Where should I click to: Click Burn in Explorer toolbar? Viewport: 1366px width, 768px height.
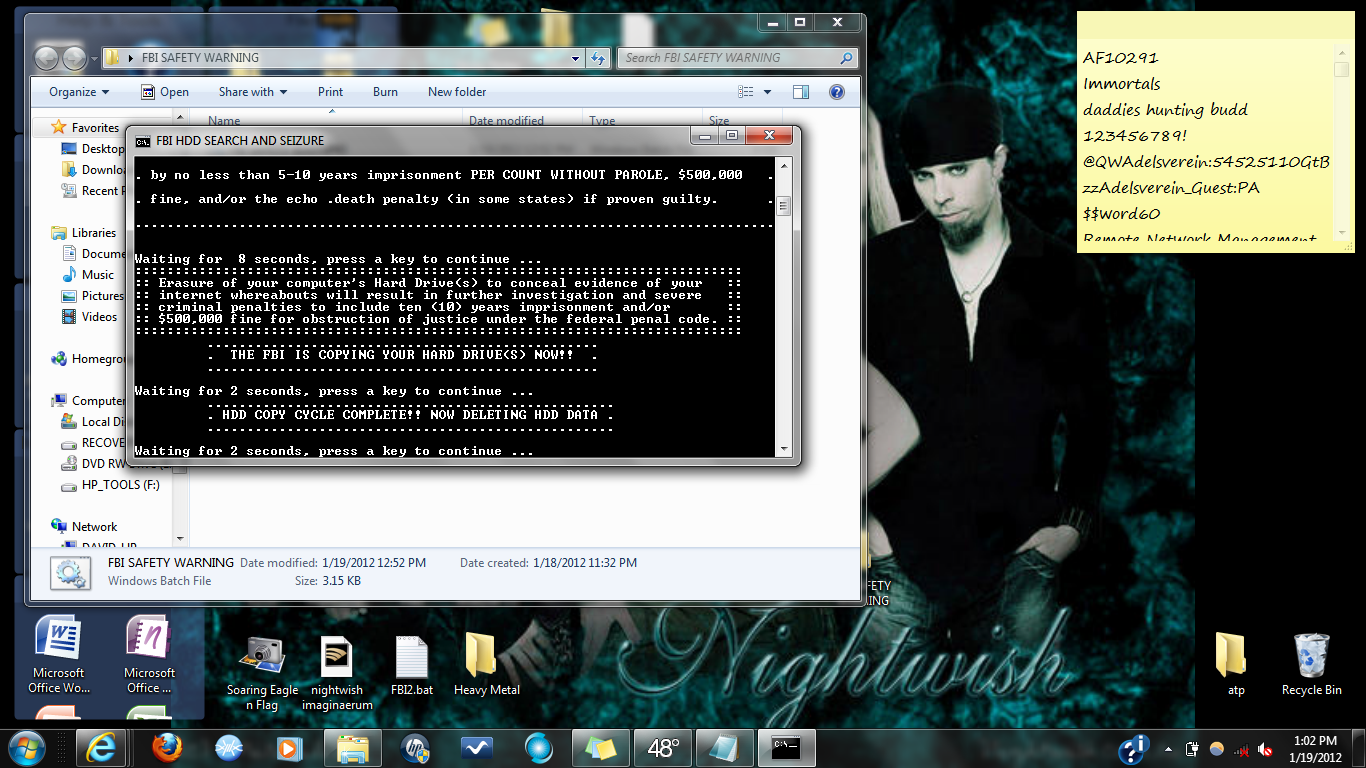click(385, 92)
